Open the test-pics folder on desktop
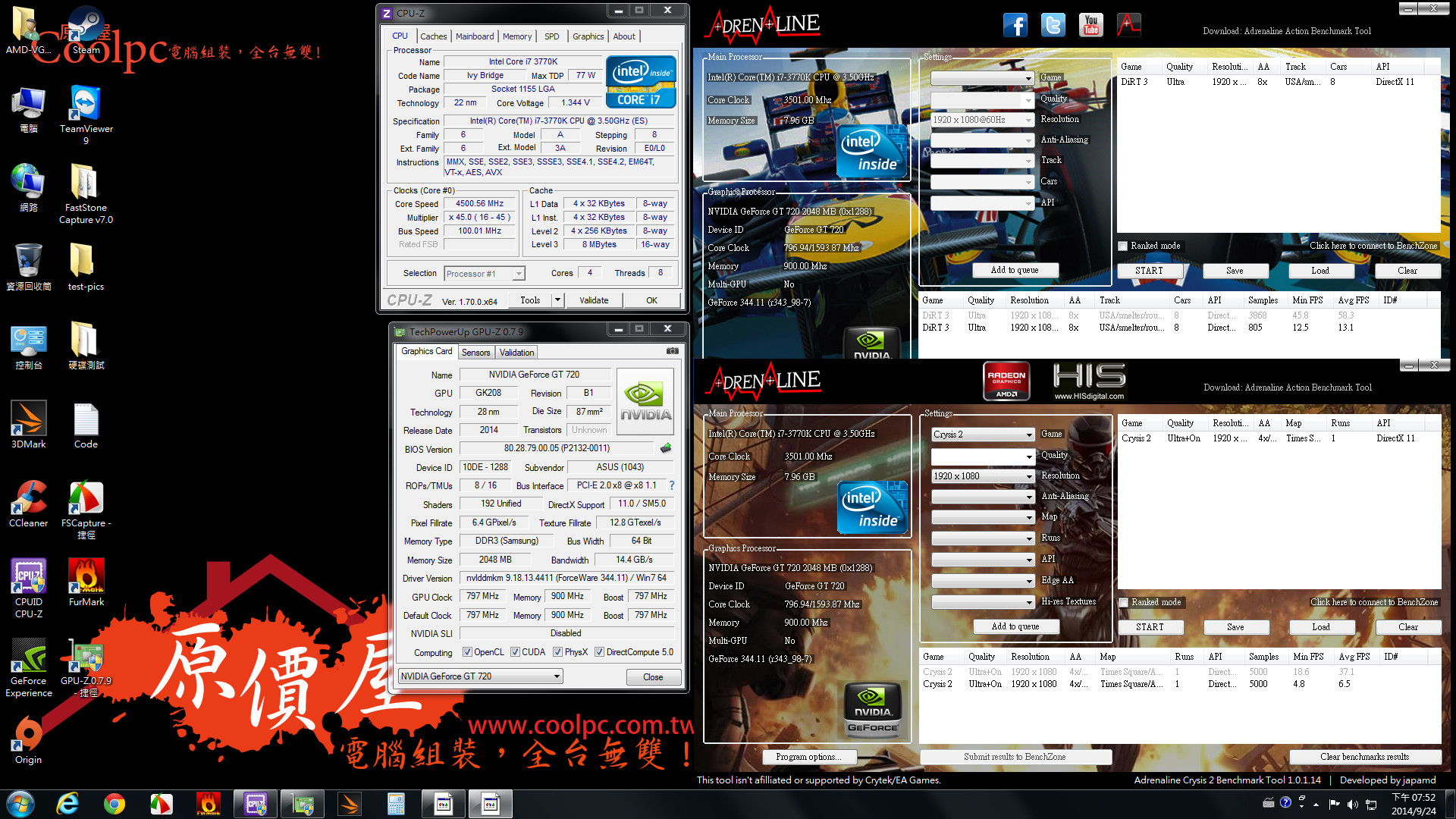Screen dimensions: 1456x819 [86, 267]
